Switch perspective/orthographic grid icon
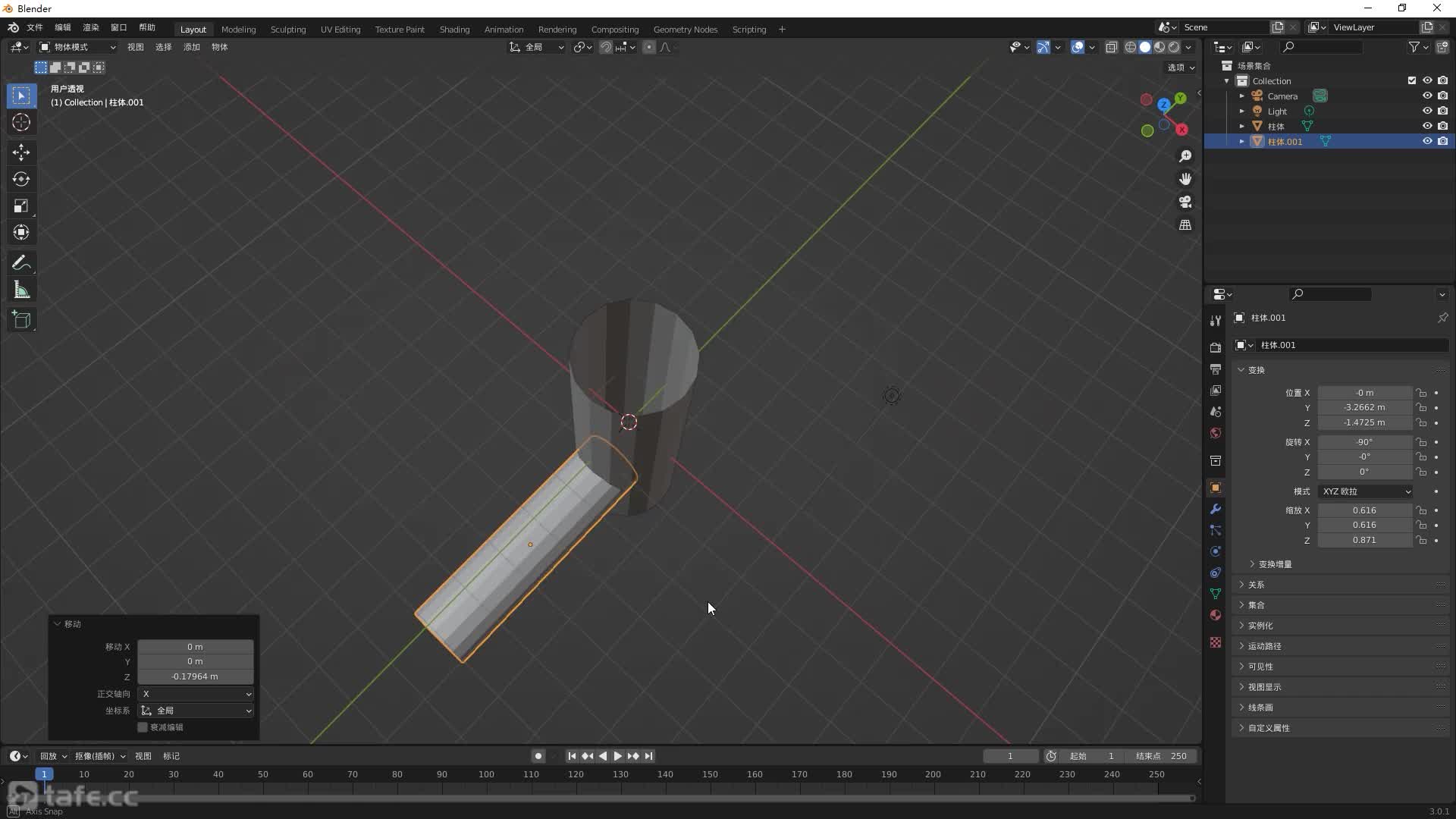The width and height of the screenshot is (1456, 819). [x=1185, y=224]
